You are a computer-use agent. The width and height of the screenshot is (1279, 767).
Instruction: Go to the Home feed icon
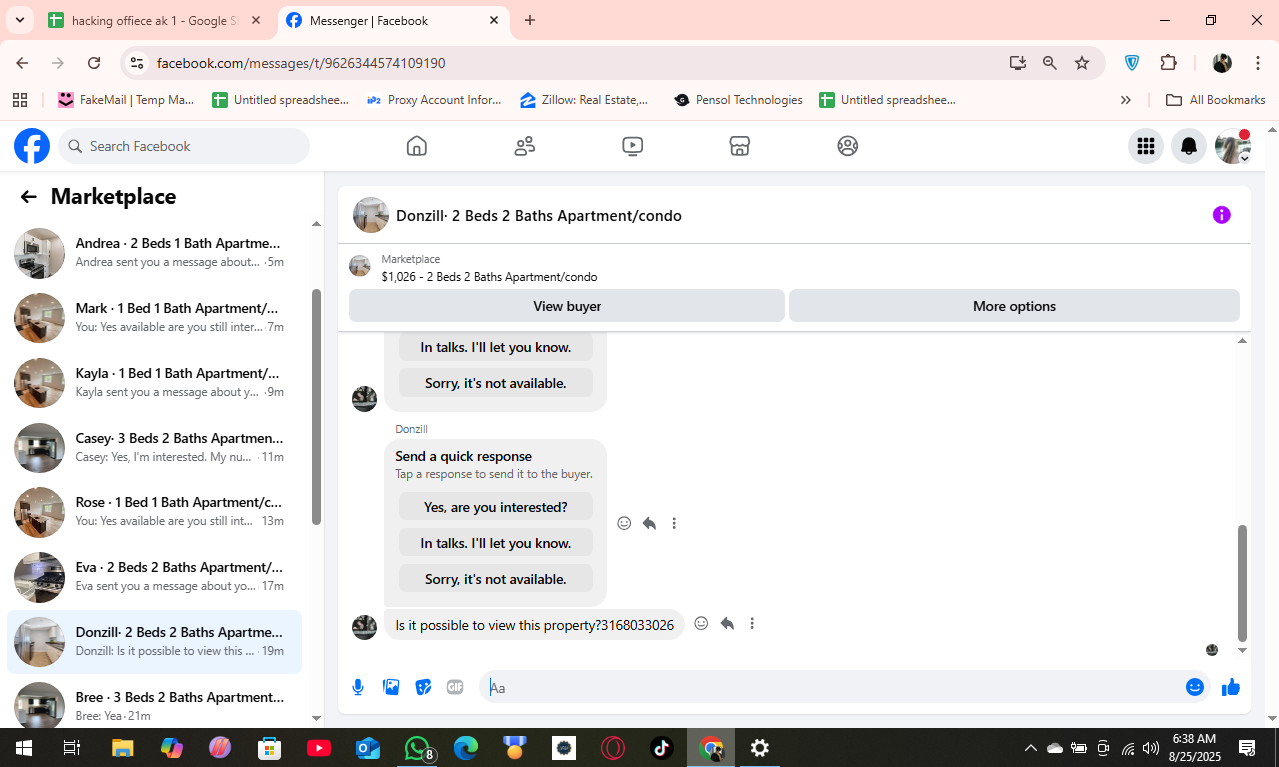click(x=417, y=146)
